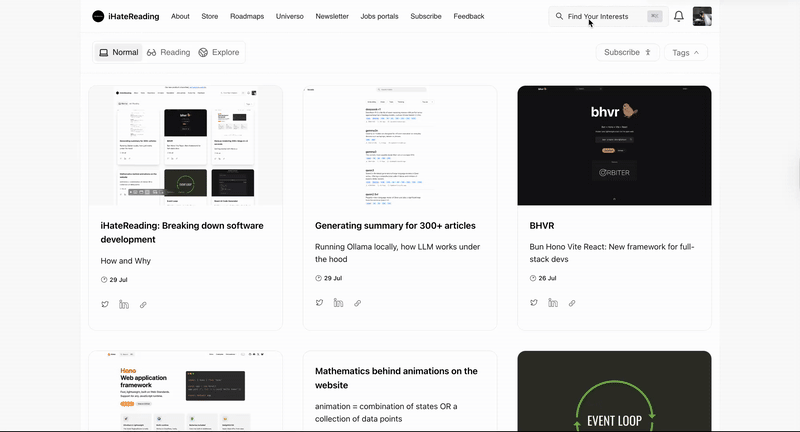
Task: Click the Subscribe button beside Tags
Action: 628,53
